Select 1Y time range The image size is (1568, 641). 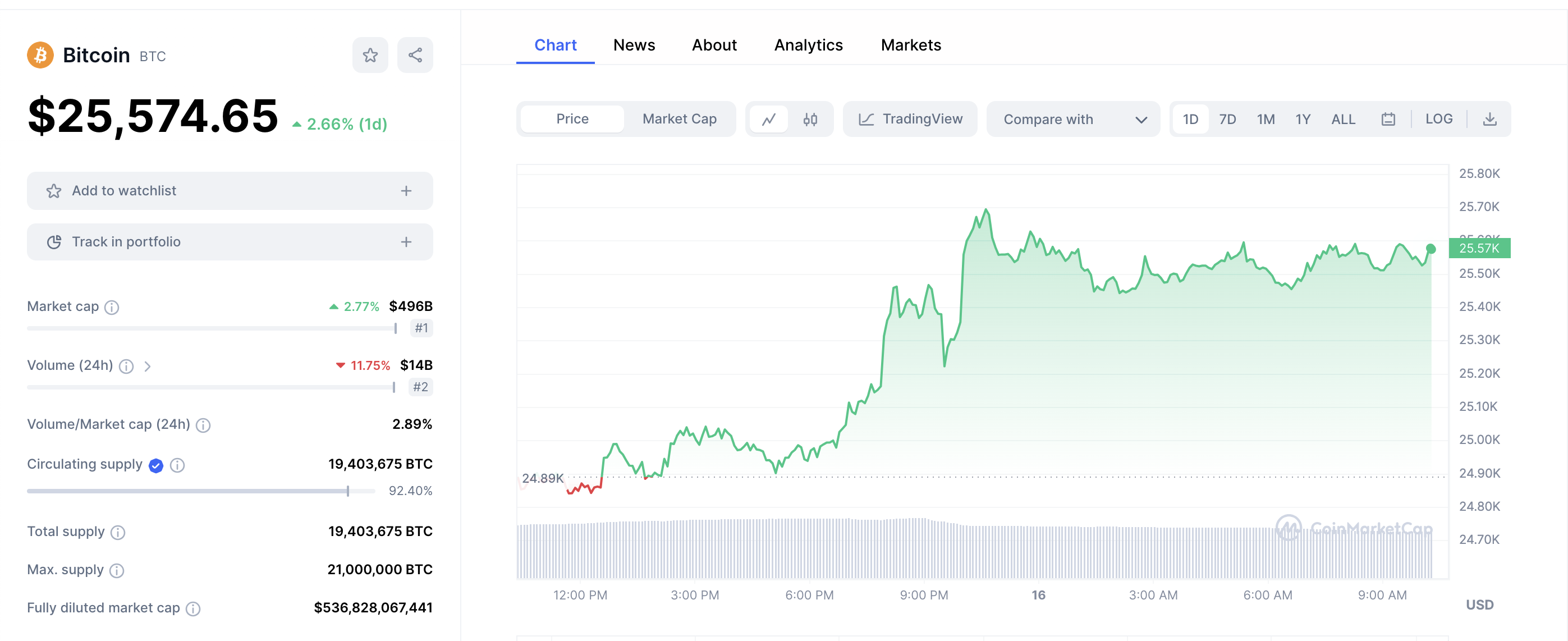coord(1303,120)
